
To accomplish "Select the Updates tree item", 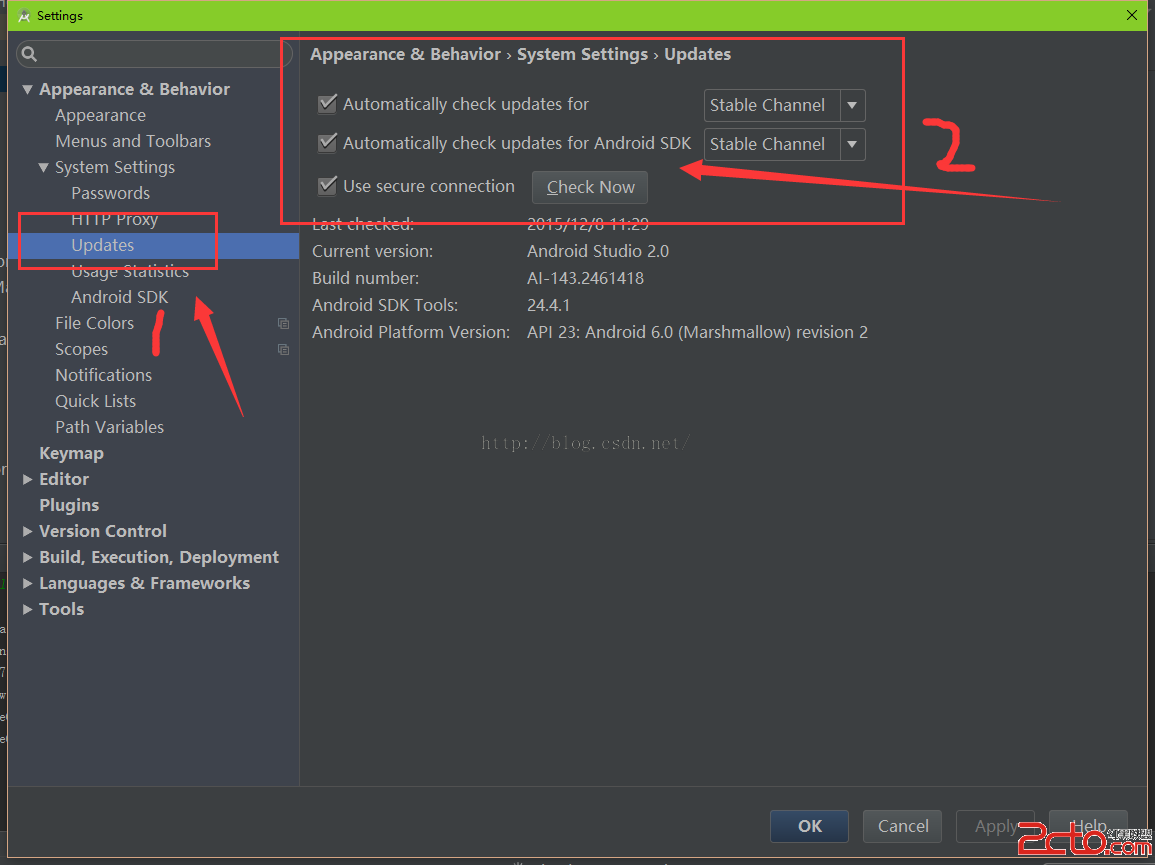I will 102,245.
